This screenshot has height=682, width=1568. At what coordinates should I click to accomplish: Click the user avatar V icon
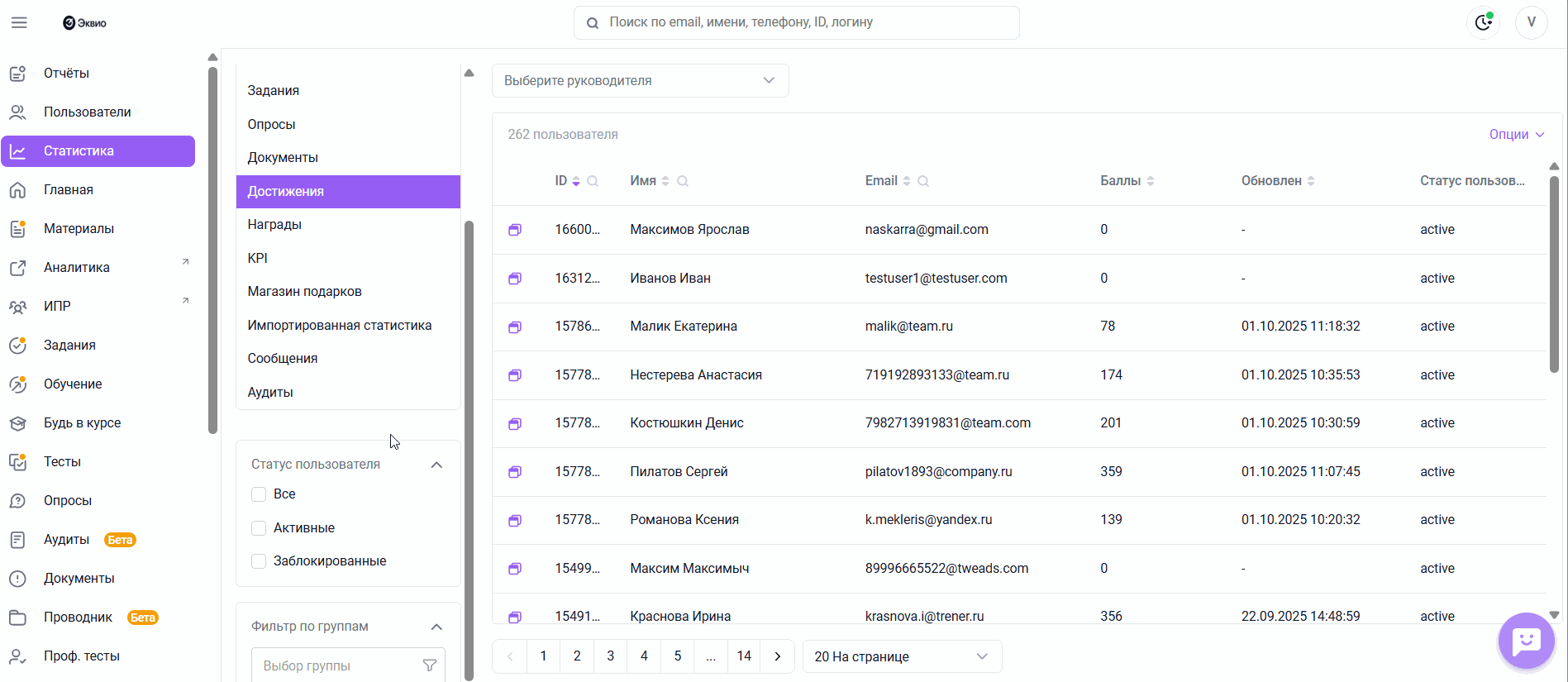coord(1531,22)
